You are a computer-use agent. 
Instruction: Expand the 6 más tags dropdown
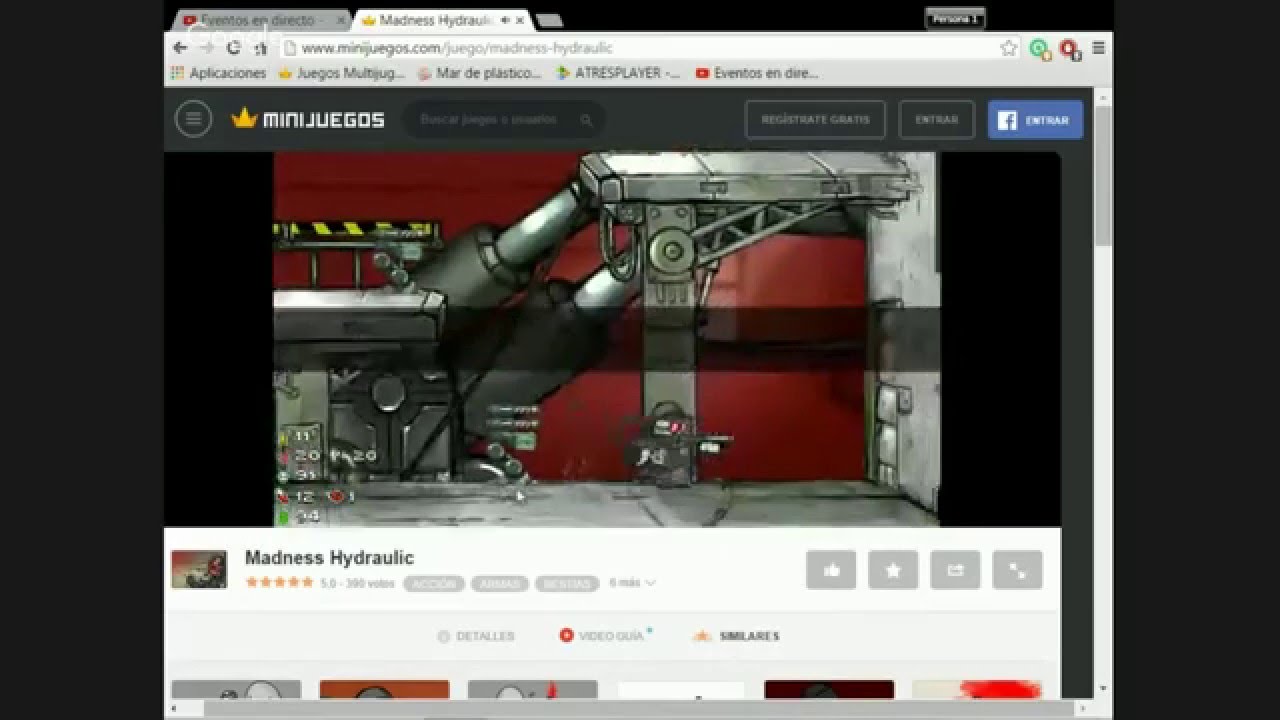(632, 583)
